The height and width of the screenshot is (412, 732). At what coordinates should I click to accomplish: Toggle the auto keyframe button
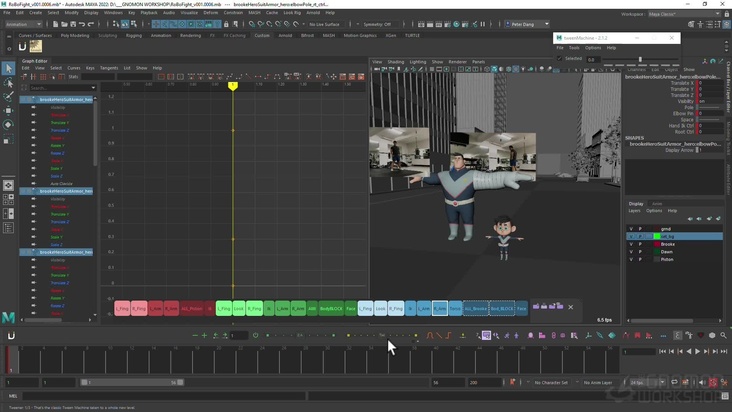(713, 383)
